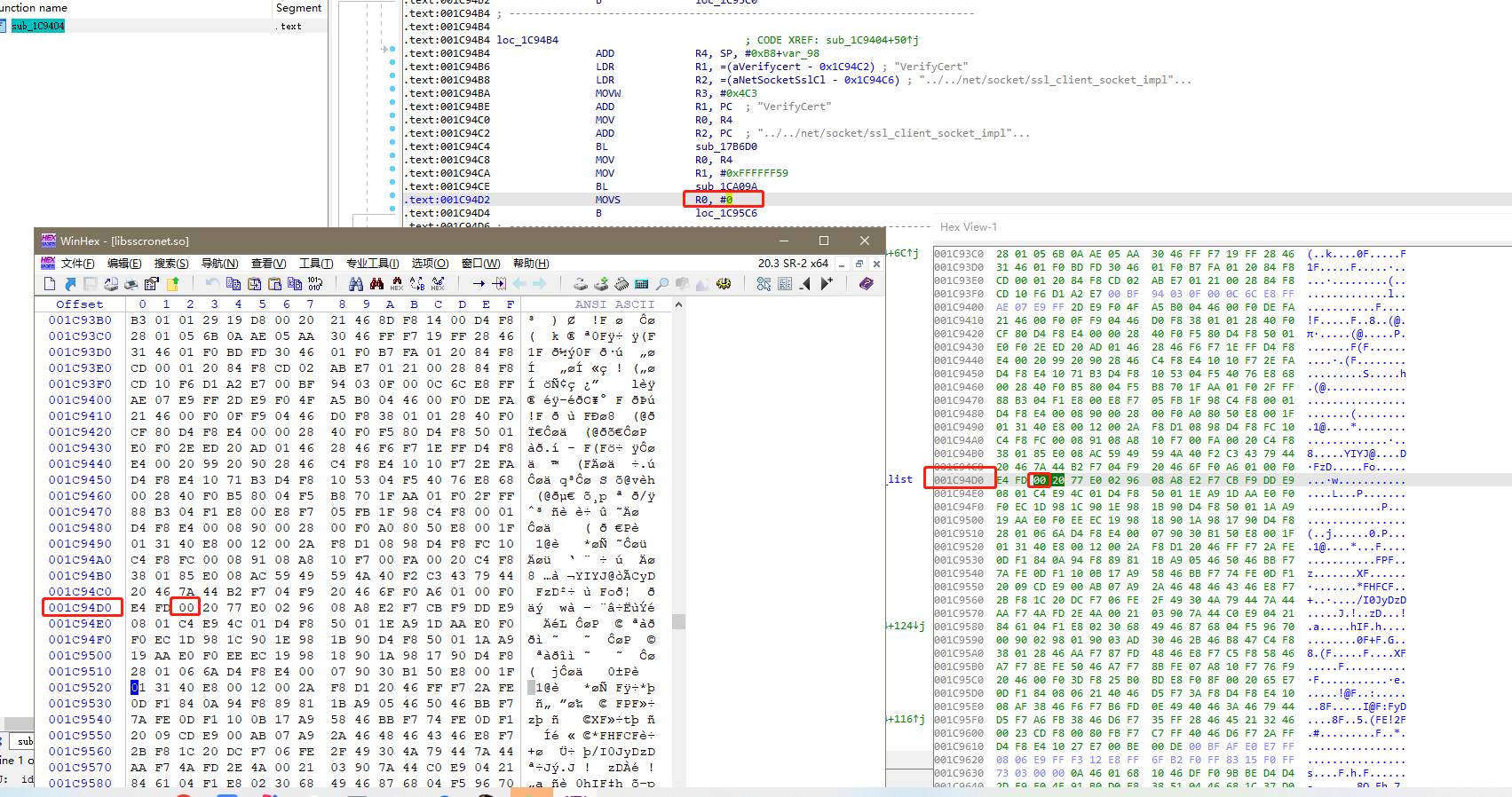Click address 001C94D0 in IDA Hex View
The height and width of the screenshot is (797, 1512).
coord(959,480)
